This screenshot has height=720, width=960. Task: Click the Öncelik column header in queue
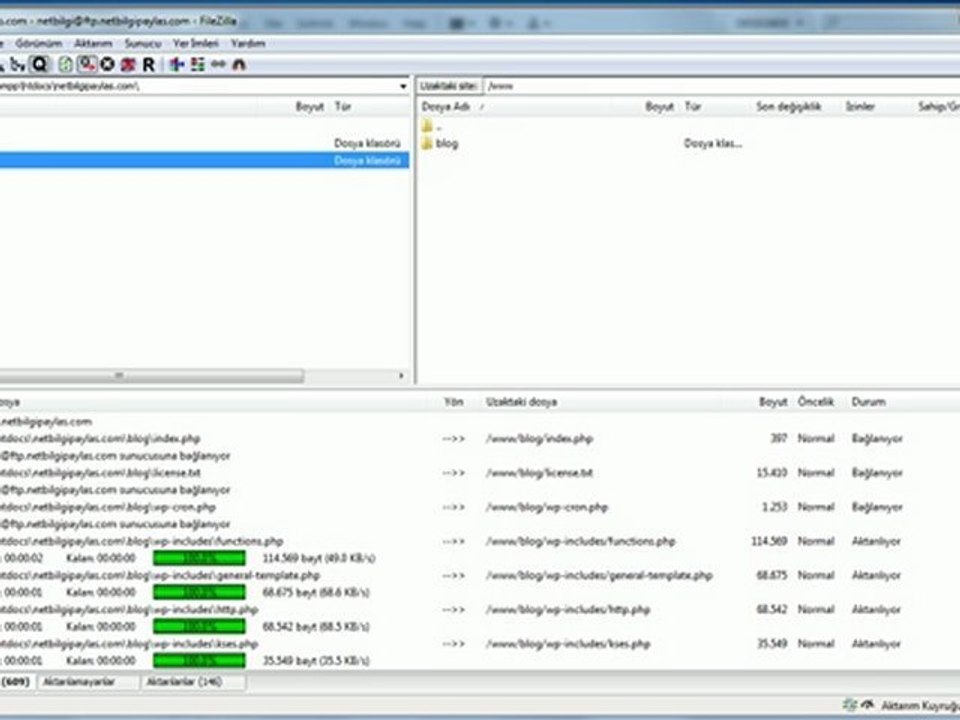click(816, 402)
